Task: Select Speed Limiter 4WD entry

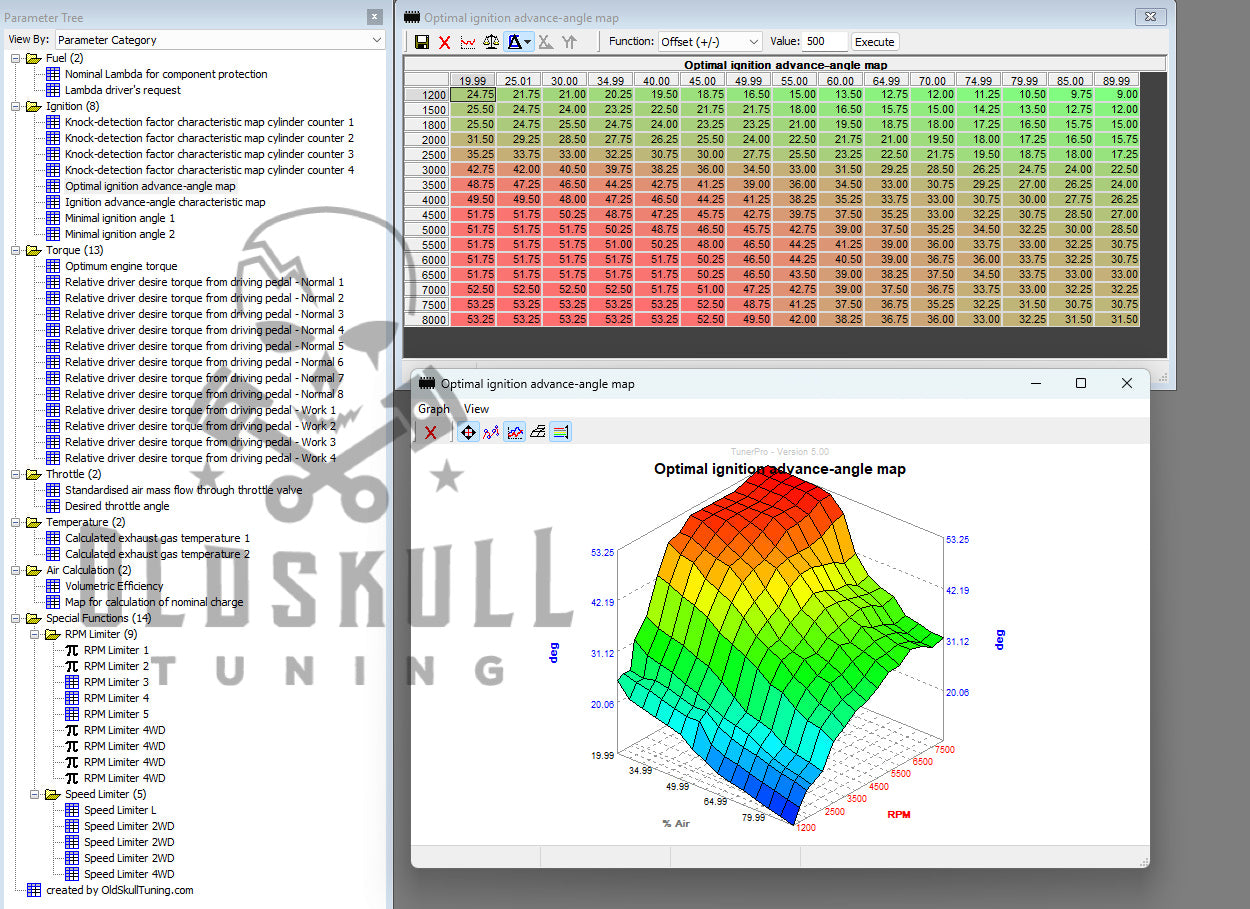Action: [x=129, y=874]
